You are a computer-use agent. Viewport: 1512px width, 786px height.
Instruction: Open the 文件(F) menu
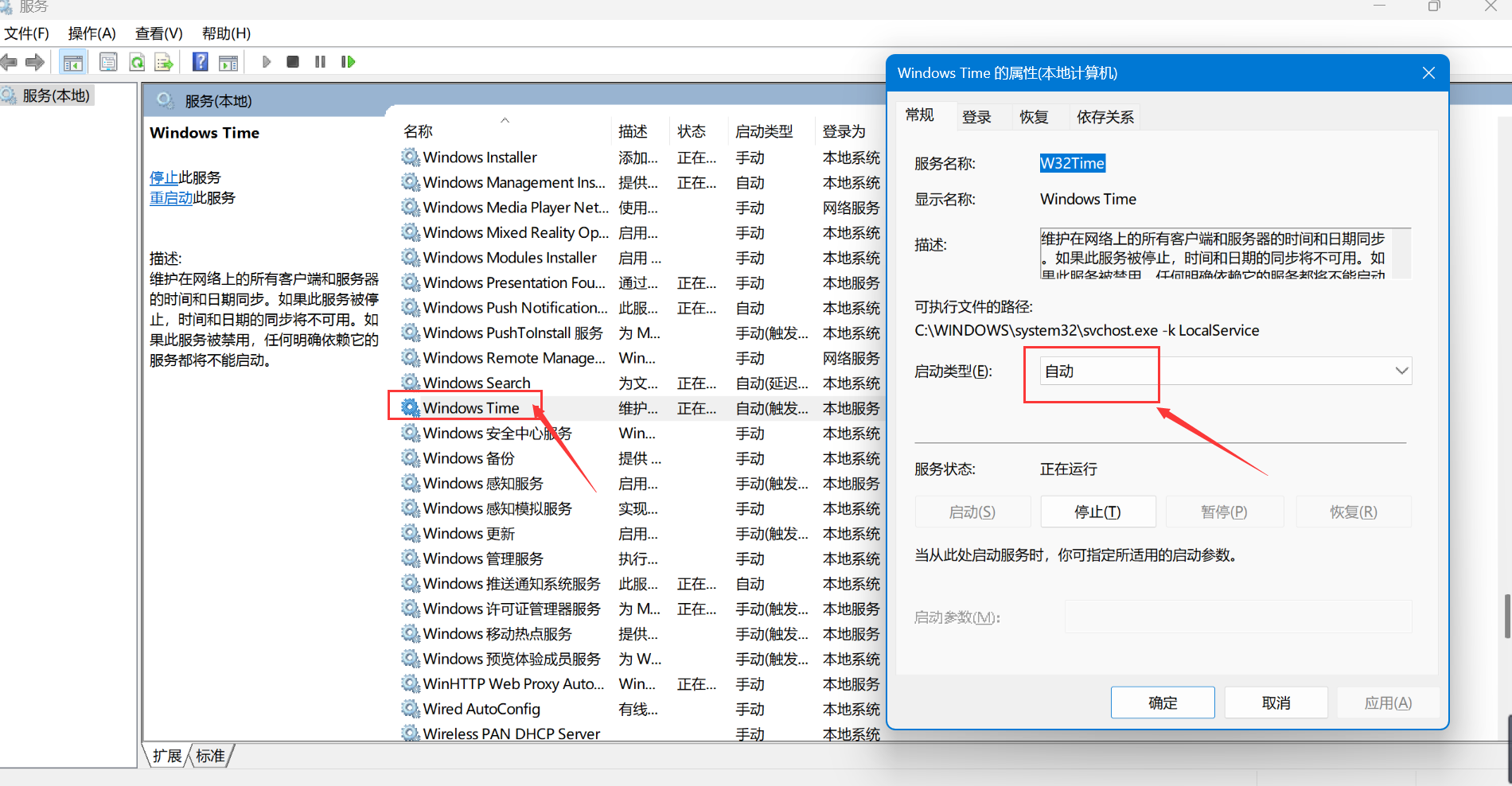(x=27, y=33)
